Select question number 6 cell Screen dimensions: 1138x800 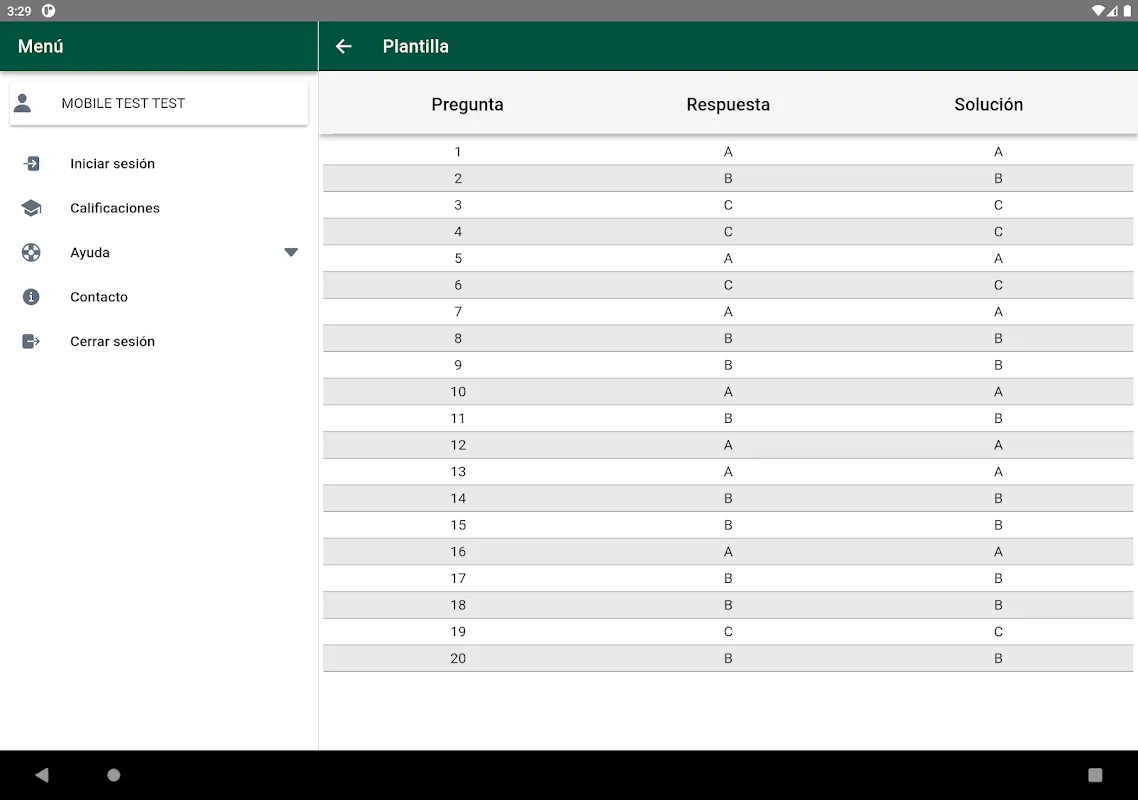coord(458,285)
